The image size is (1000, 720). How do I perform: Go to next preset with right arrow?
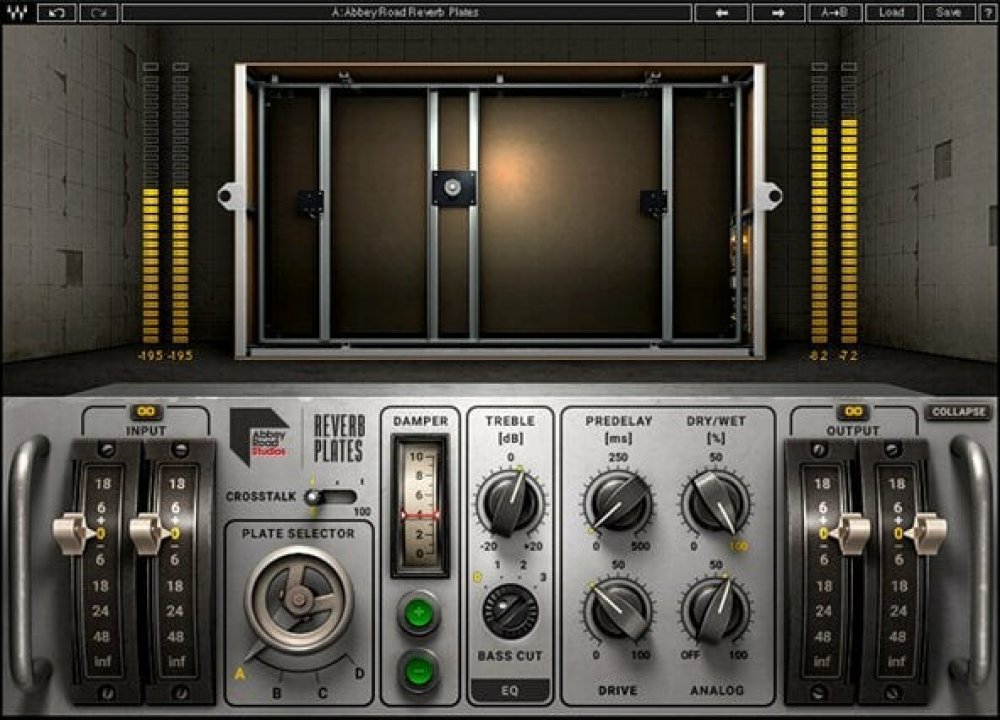pos(776,12)
